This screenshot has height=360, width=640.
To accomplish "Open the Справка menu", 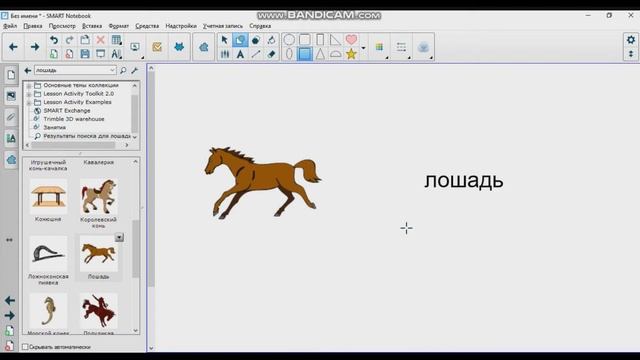I will (x=260, y=26).
